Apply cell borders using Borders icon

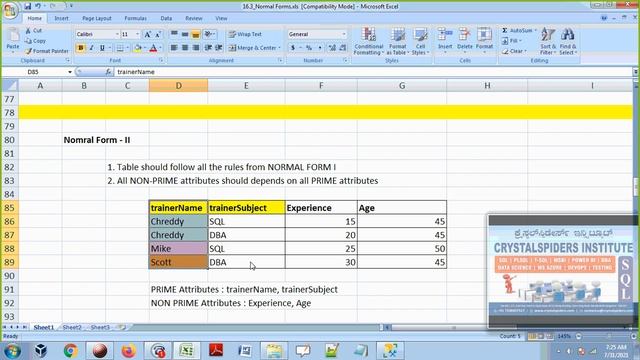[120, 48]
